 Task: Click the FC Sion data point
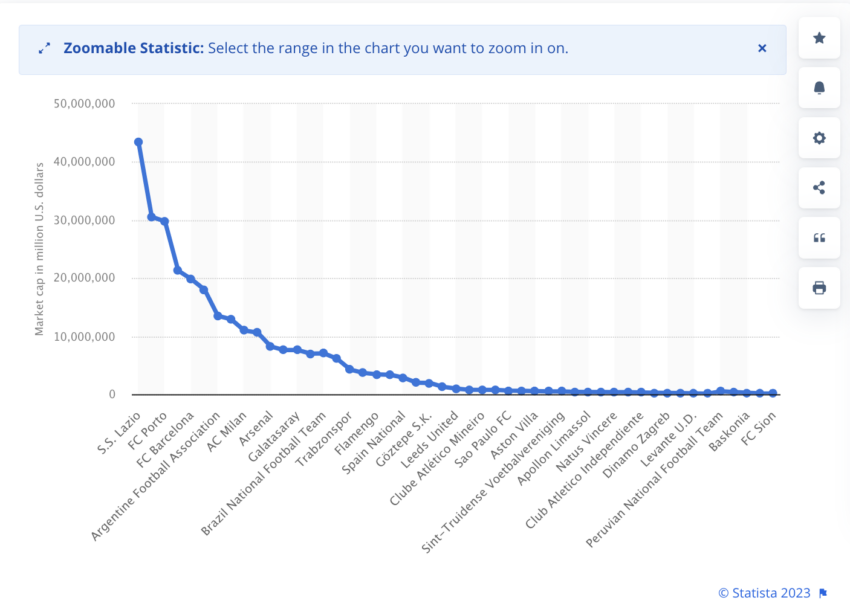click(x=772, y=393)
